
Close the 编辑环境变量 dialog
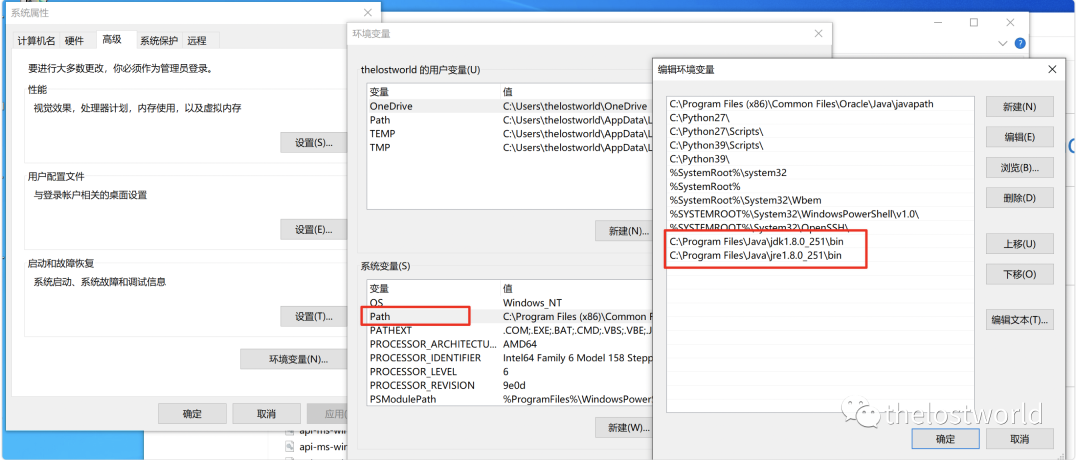(x=1052, y=70)
